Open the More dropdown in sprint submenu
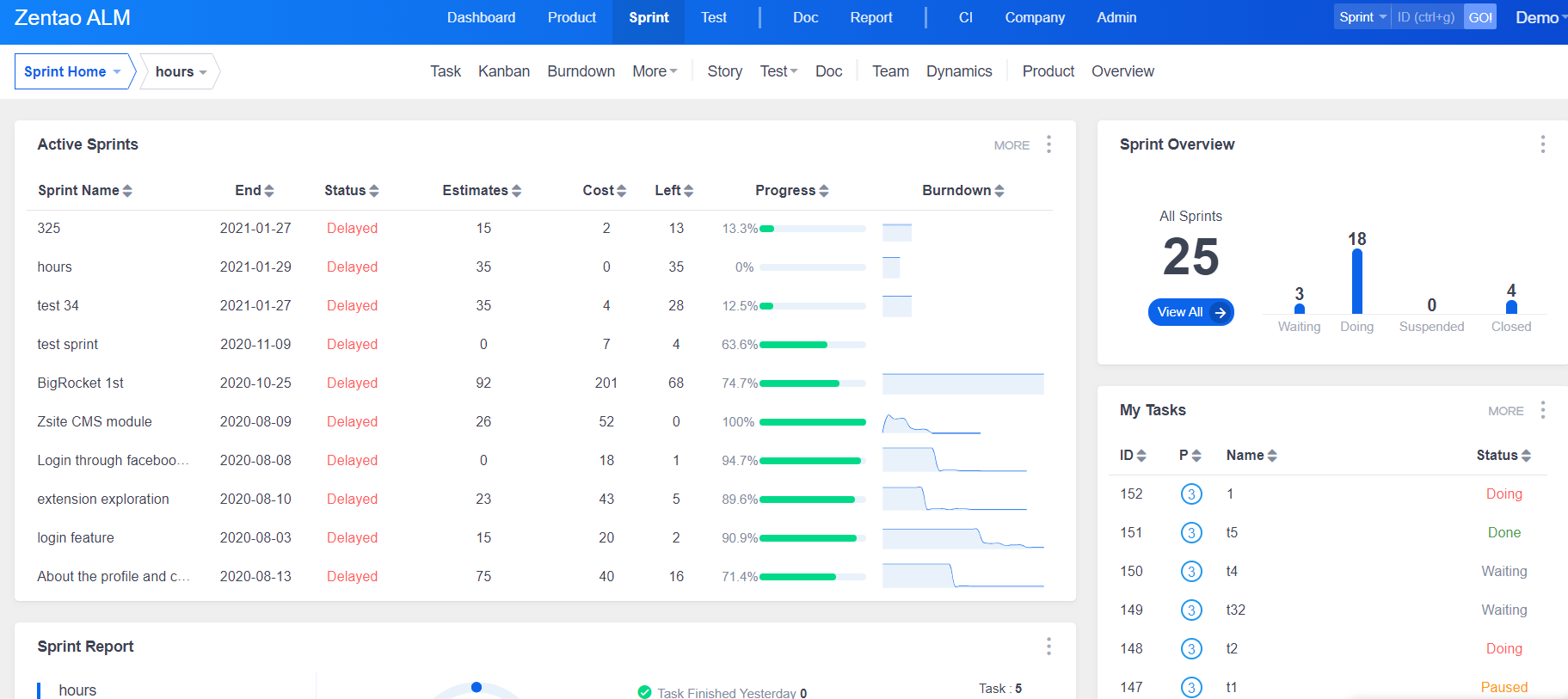This screenshot has width=1568, height=699. [x=655, y=71]
